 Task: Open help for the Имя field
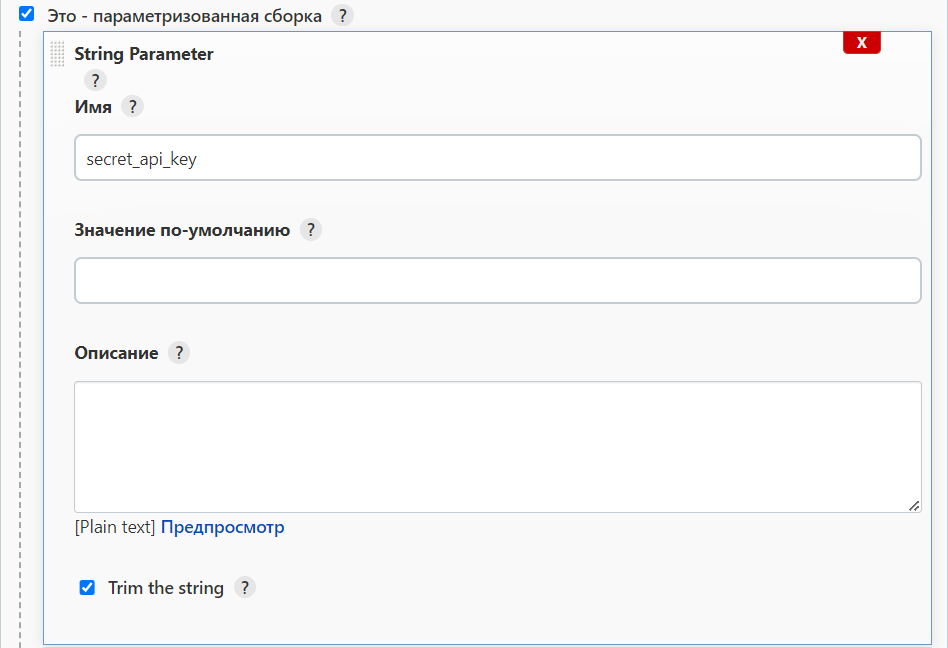(x=132, y=105)
